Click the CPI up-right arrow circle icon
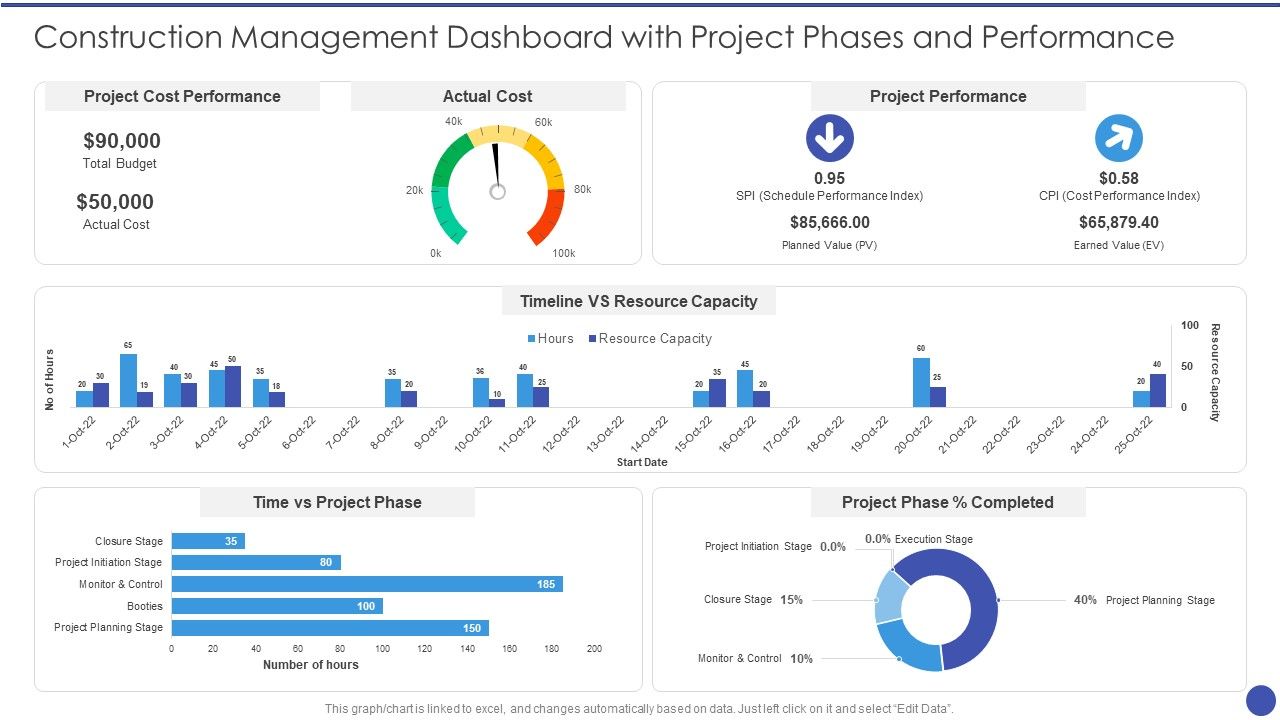 click(x=1119, y=138)
